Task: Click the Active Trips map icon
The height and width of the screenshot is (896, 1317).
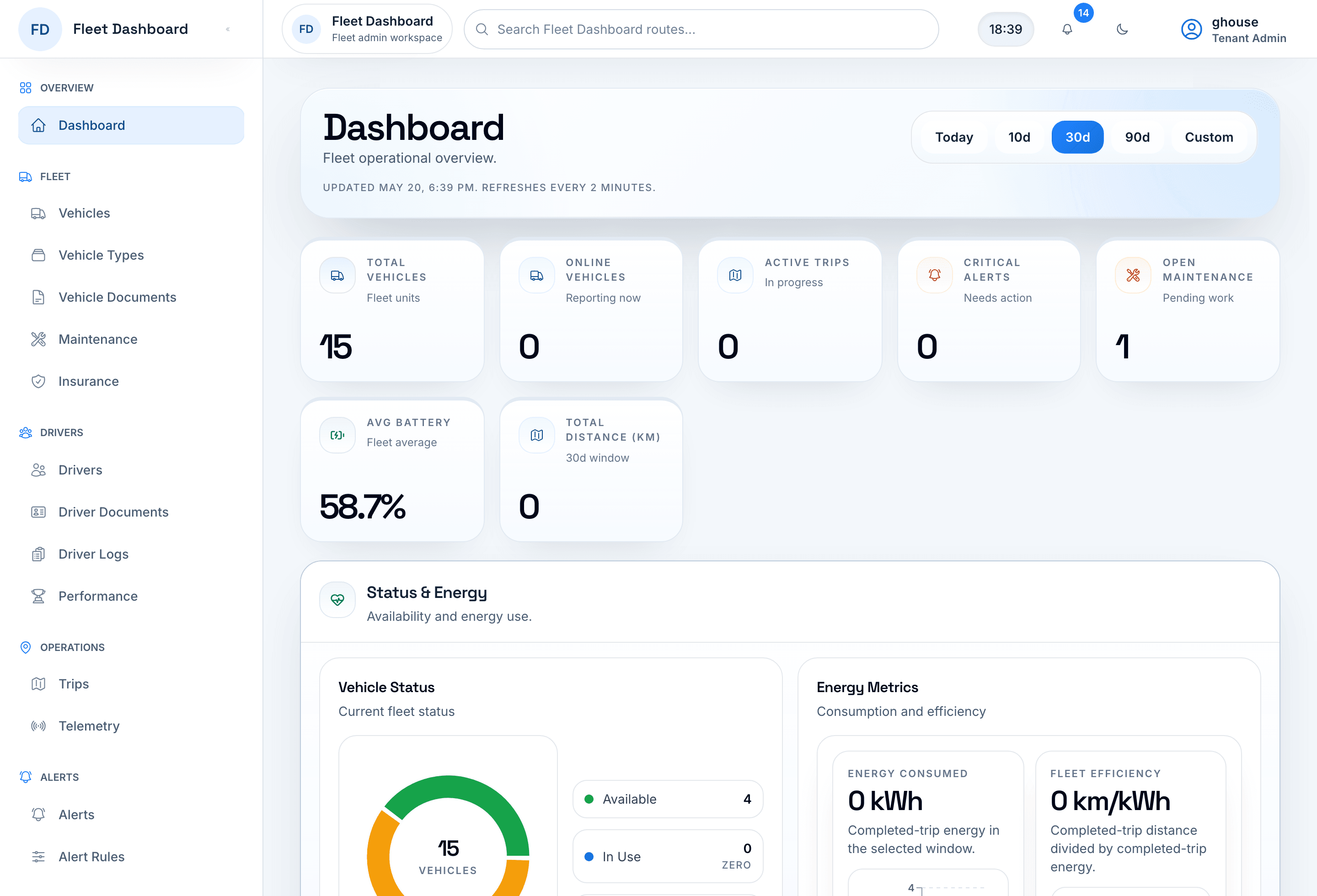Action: point(735,275)
